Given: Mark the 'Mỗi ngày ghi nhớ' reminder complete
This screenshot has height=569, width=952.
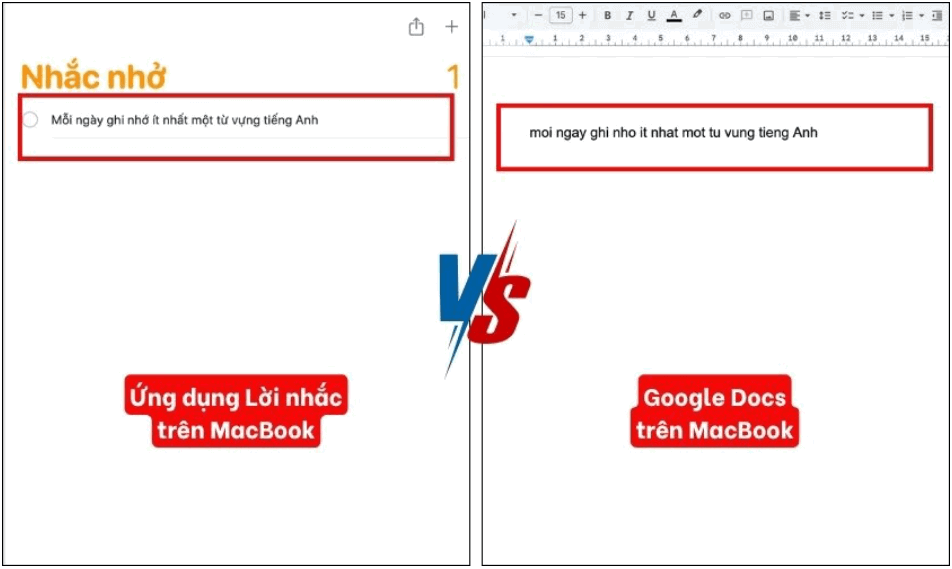Looking at the screenshot, I should [30, 120].
